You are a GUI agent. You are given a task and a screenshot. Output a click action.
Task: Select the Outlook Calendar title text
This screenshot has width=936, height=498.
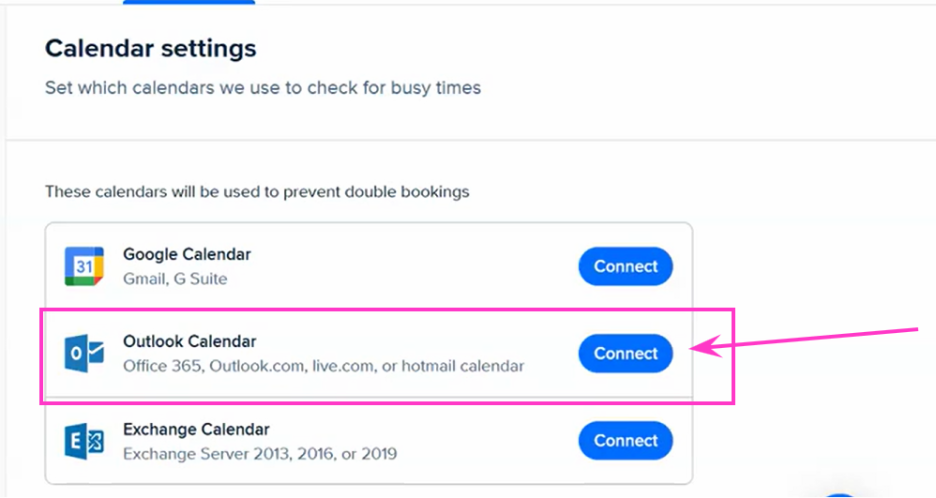(189, 342)
